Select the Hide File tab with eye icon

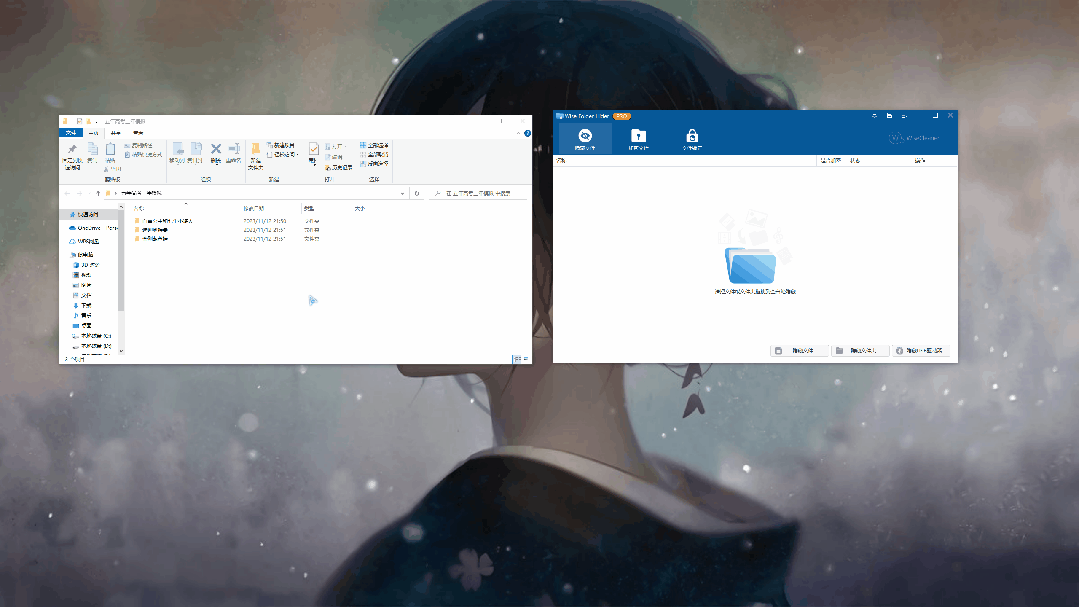586,138
